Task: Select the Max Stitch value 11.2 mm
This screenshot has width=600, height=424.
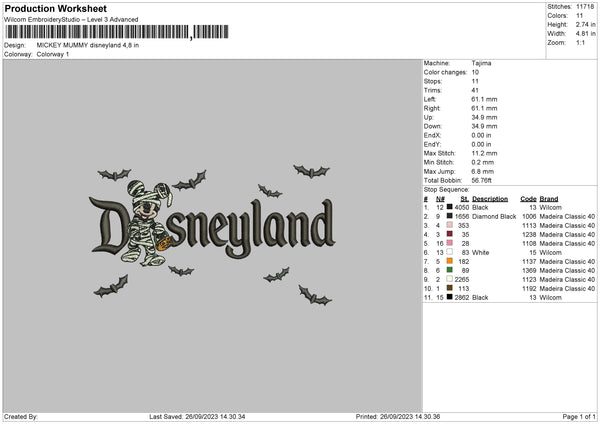Action: pyautogui.click(x=484, y=153)
